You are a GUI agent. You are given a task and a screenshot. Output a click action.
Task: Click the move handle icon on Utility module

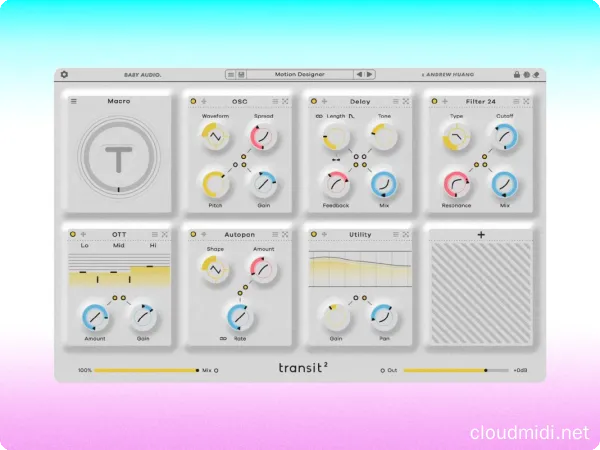(324, 234)
